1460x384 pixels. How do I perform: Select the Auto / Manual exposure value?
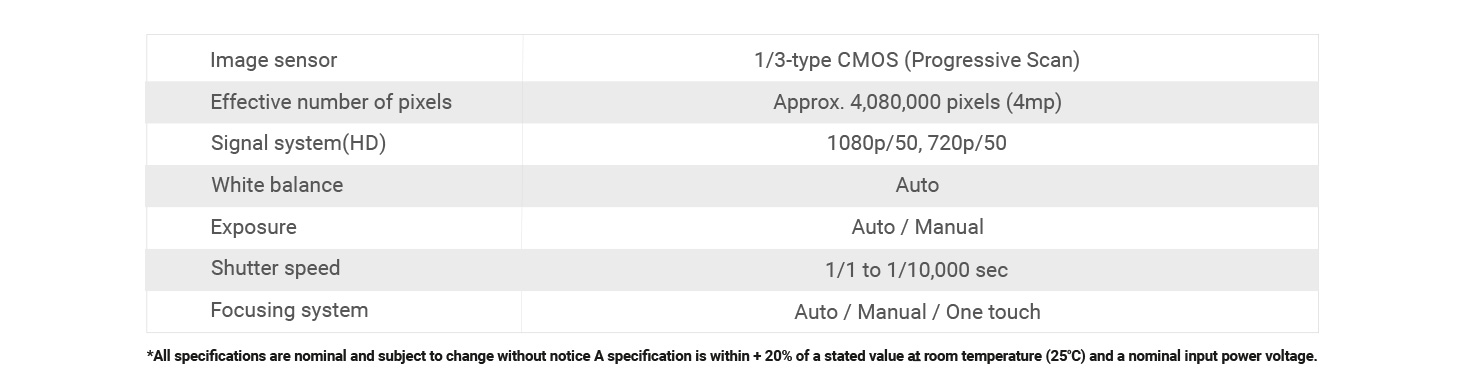[x=917, y=227]
